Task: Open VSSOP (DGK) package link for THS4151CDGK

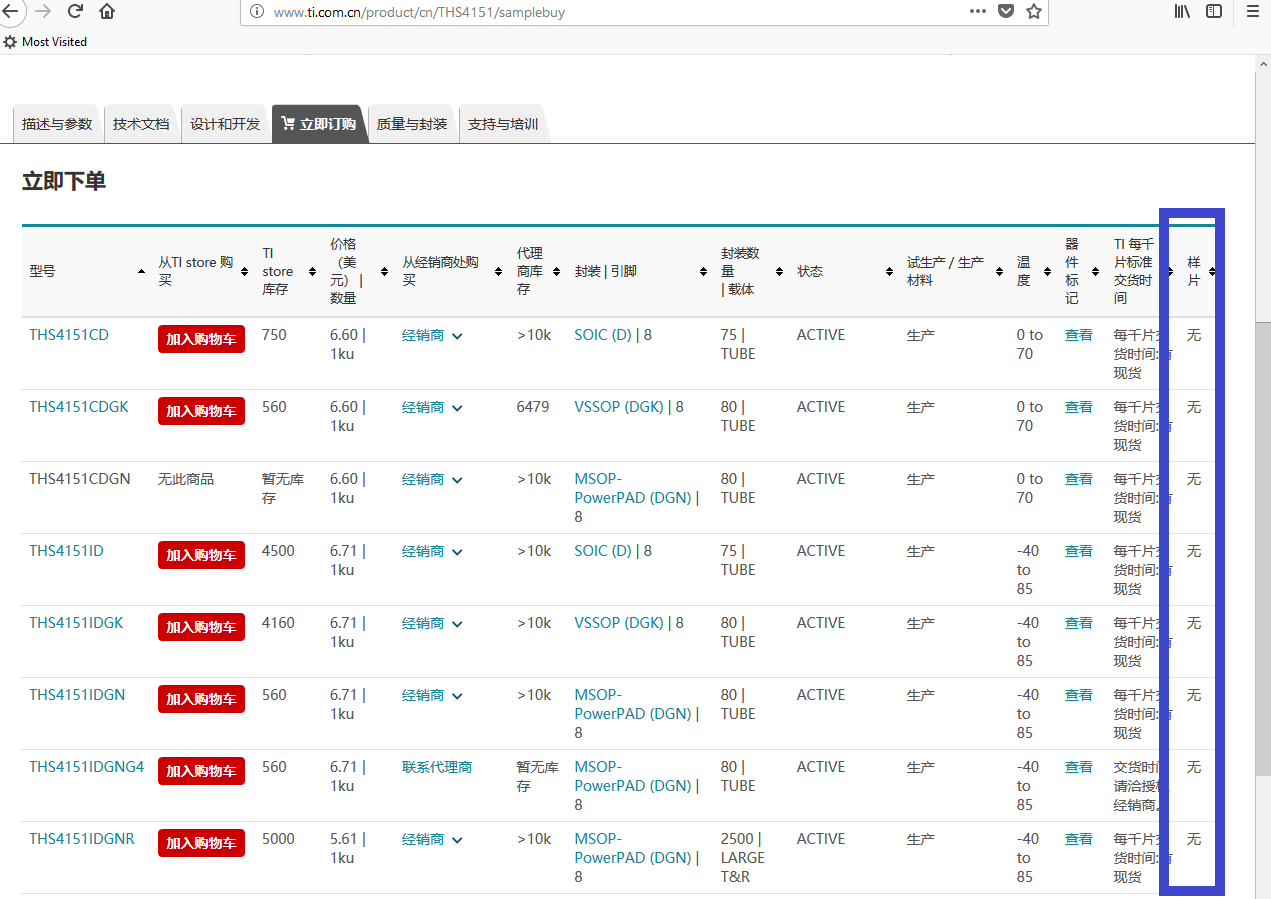Action: [x=619, y=407]
